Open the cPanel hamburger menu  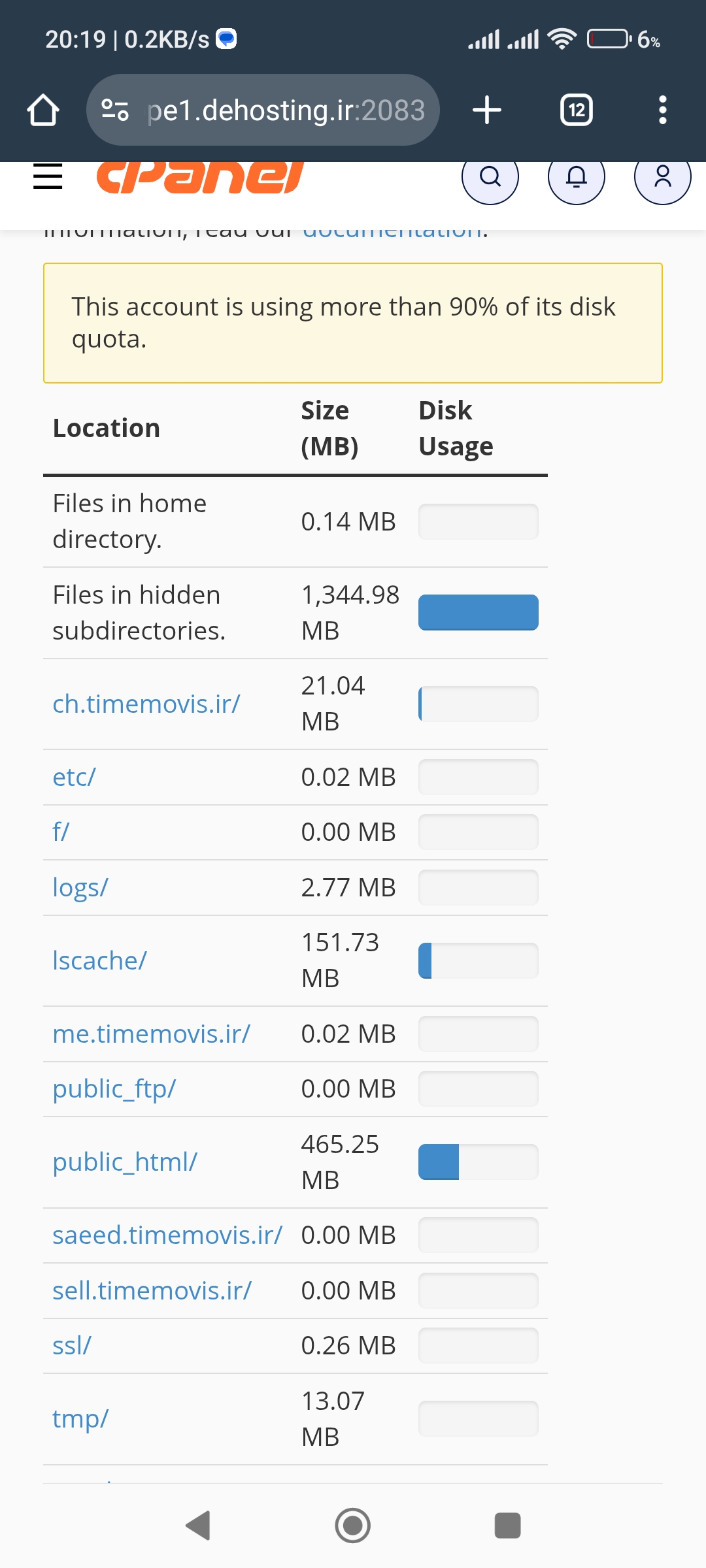48,176
